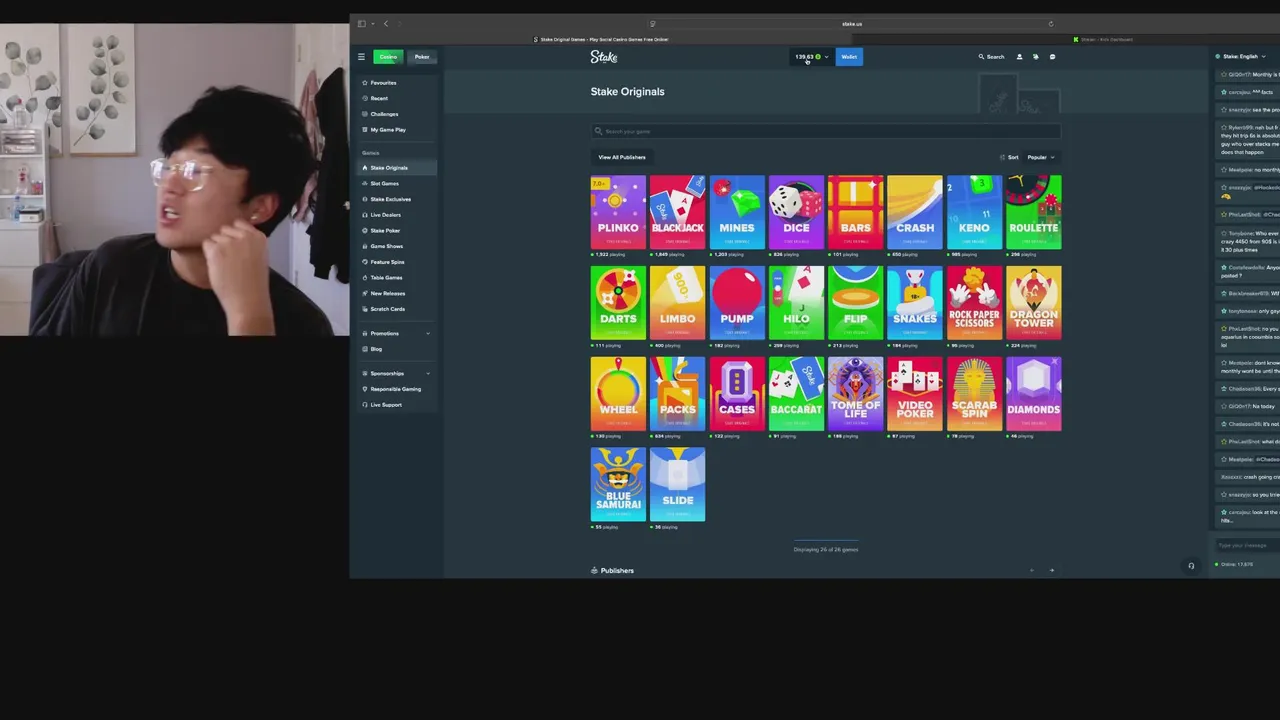1280x720 pixels.
Task: Launch the Keno game
Action: pyautogui.click(x=974, y=211)
